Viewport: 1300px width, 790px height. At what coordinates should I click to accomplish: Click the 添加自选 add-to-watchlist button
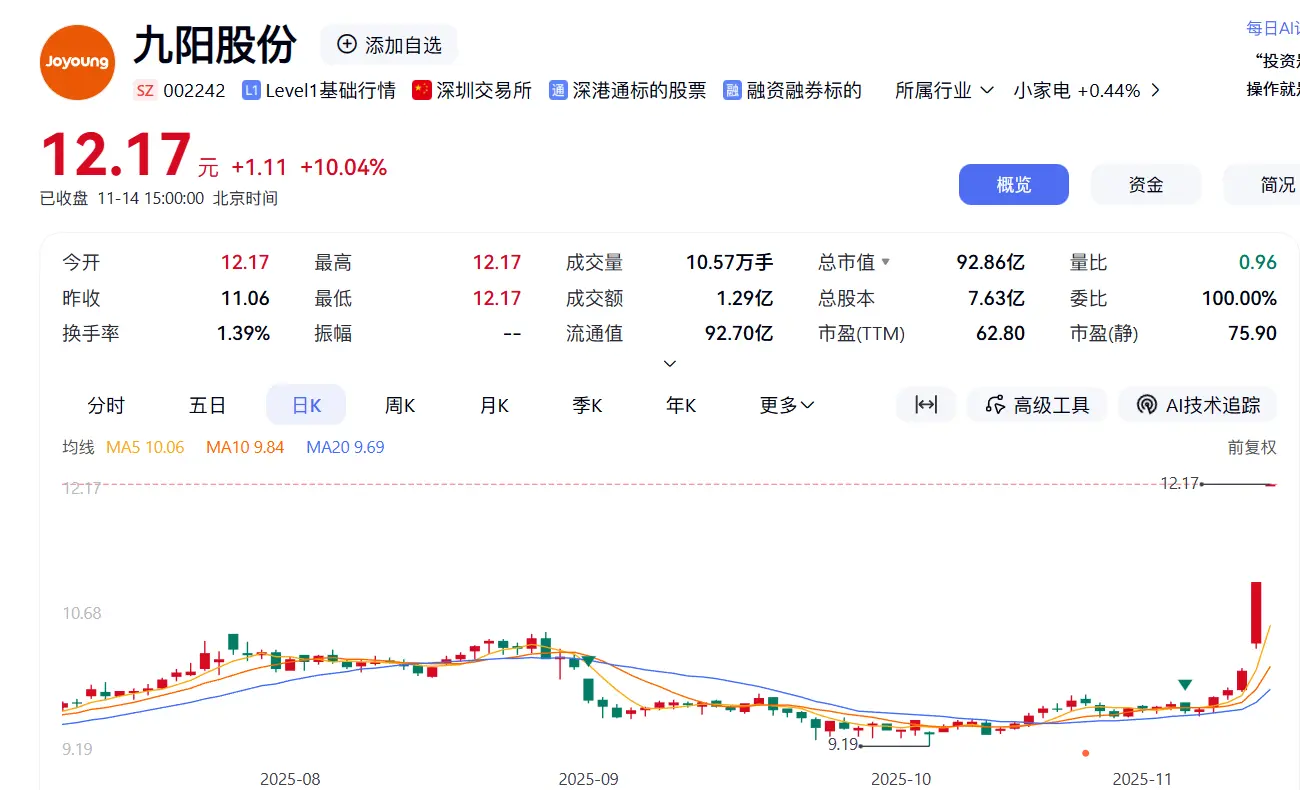click(388, 44)
